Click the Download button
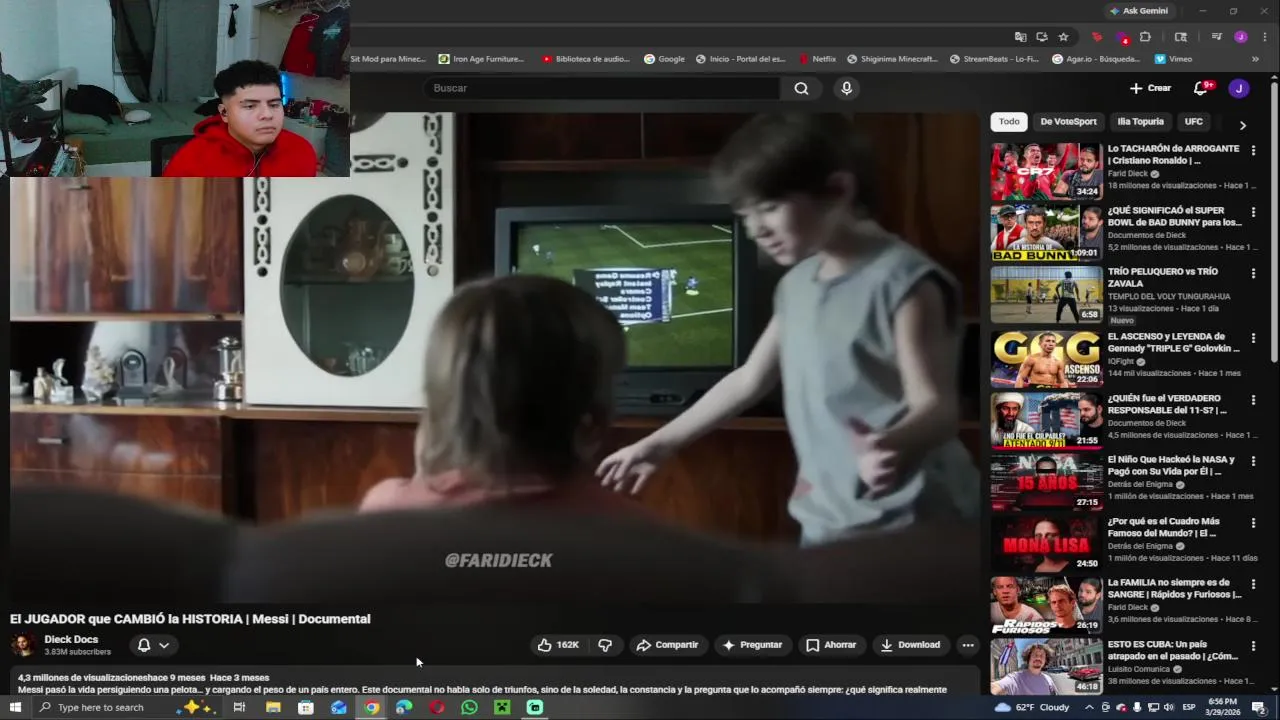Viewport: 1280px width, 720px height. pos(910,645)
